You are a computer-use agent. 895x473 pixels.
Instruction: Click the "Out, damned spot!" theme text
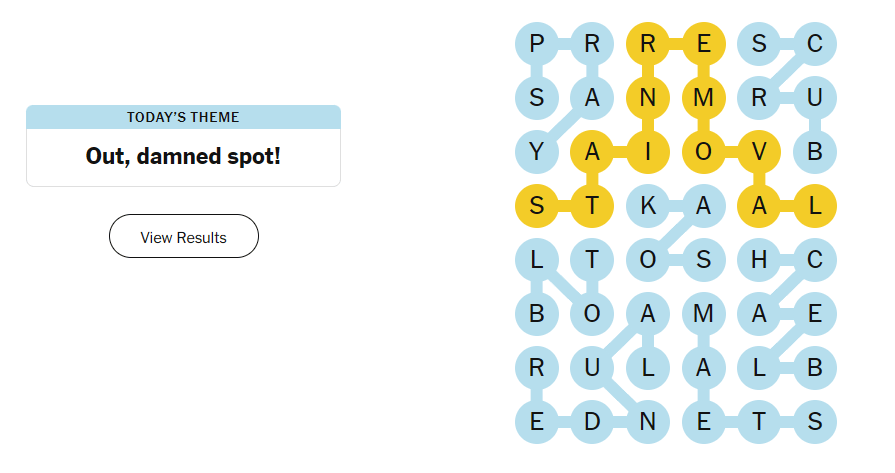183,157
